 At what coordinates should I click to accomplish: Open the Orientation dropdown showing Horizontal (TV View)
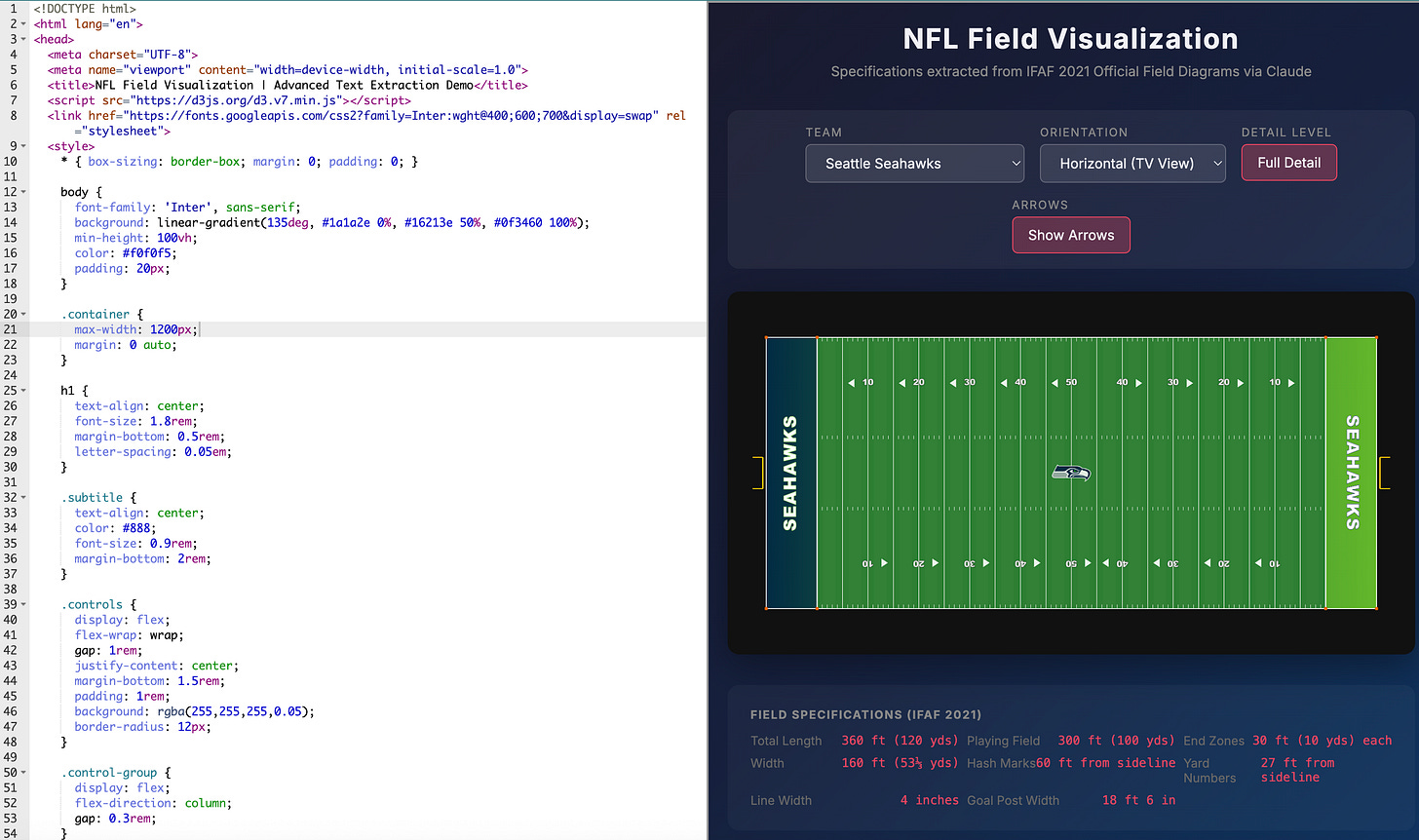click(x=1132, y=164)
